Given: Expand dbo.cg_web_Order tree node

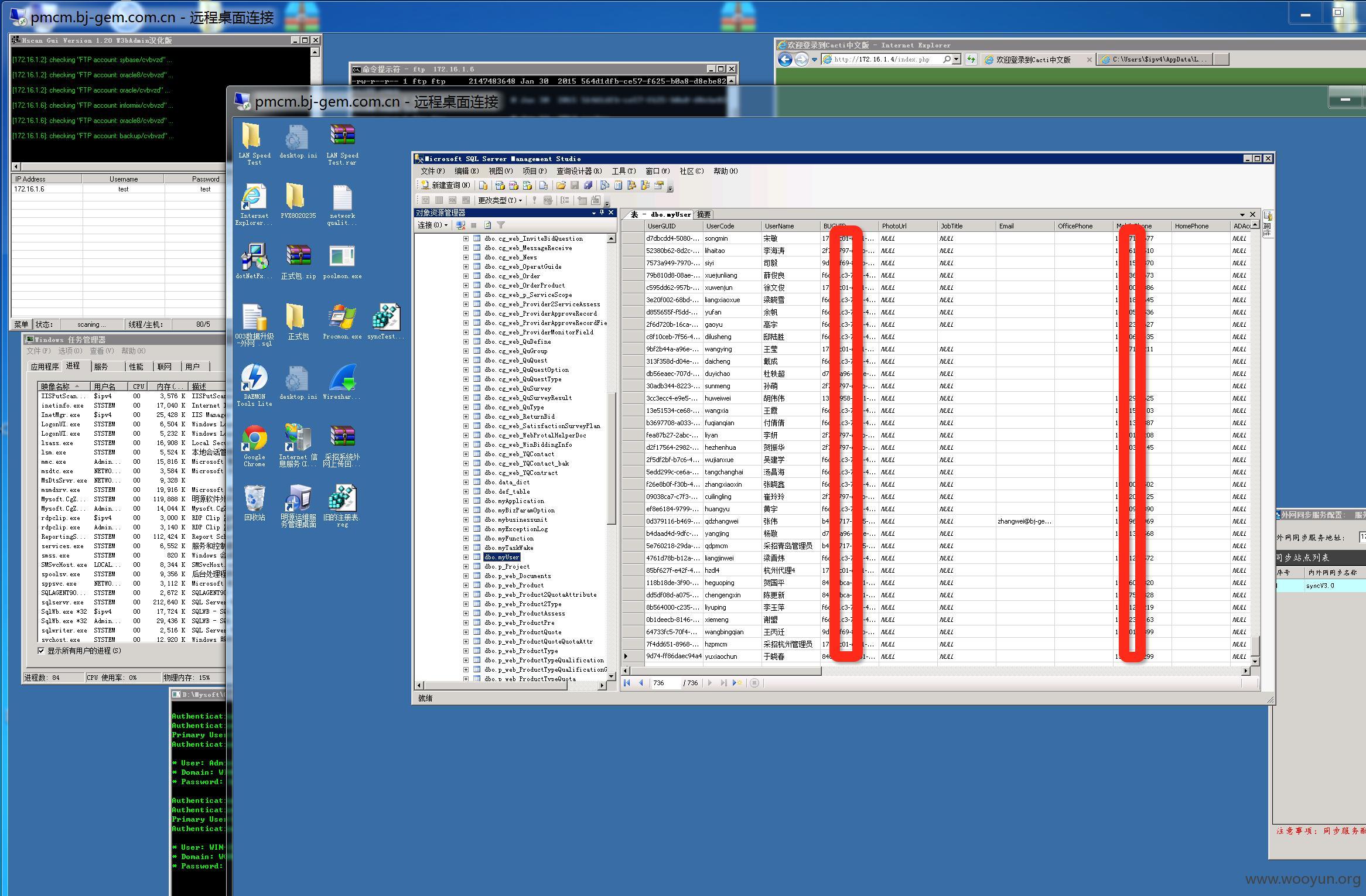Looking at the screenshot, I should point(466,276).
